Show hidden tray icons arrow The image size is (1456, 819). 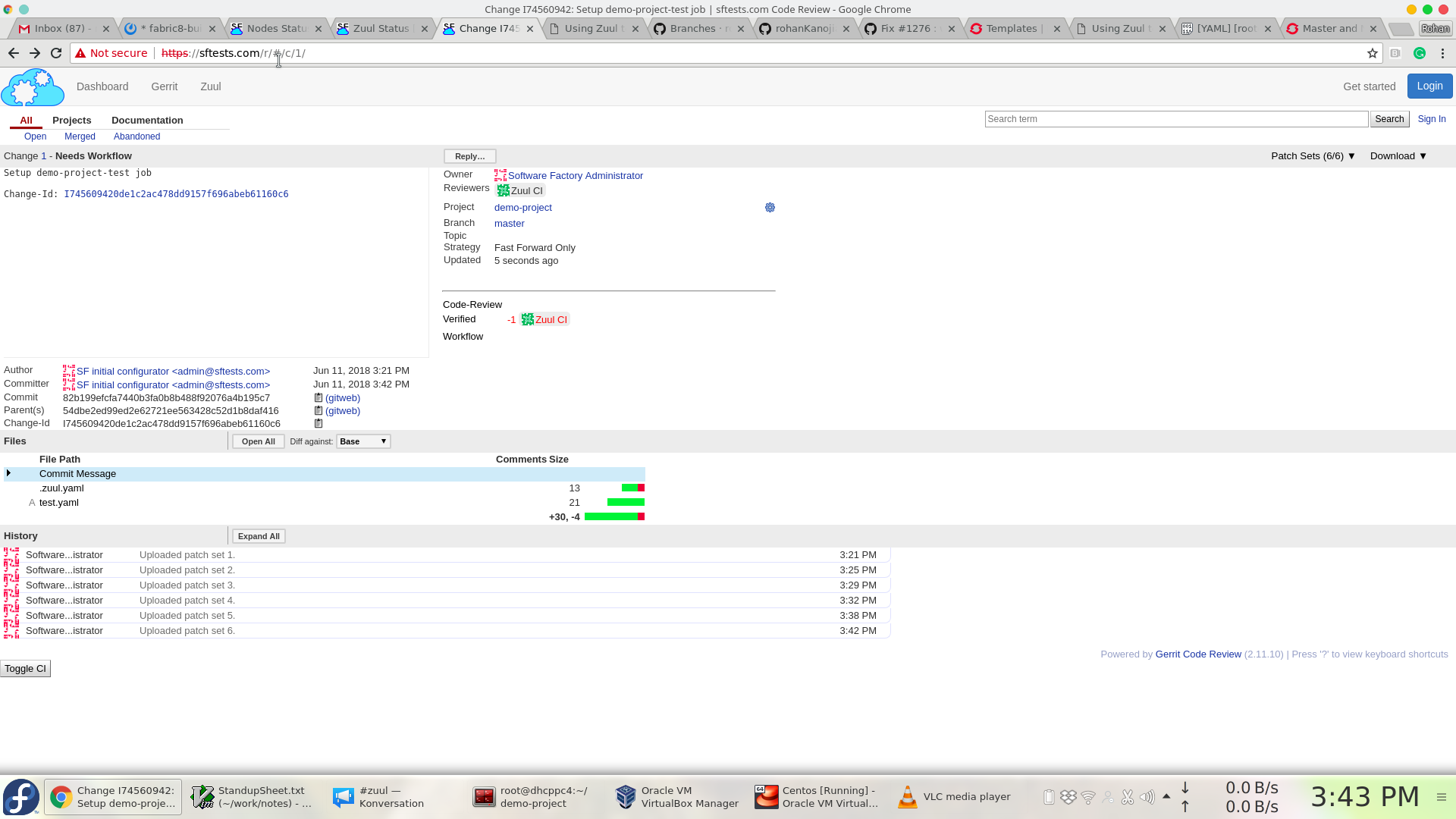(x=1166, y=796)
